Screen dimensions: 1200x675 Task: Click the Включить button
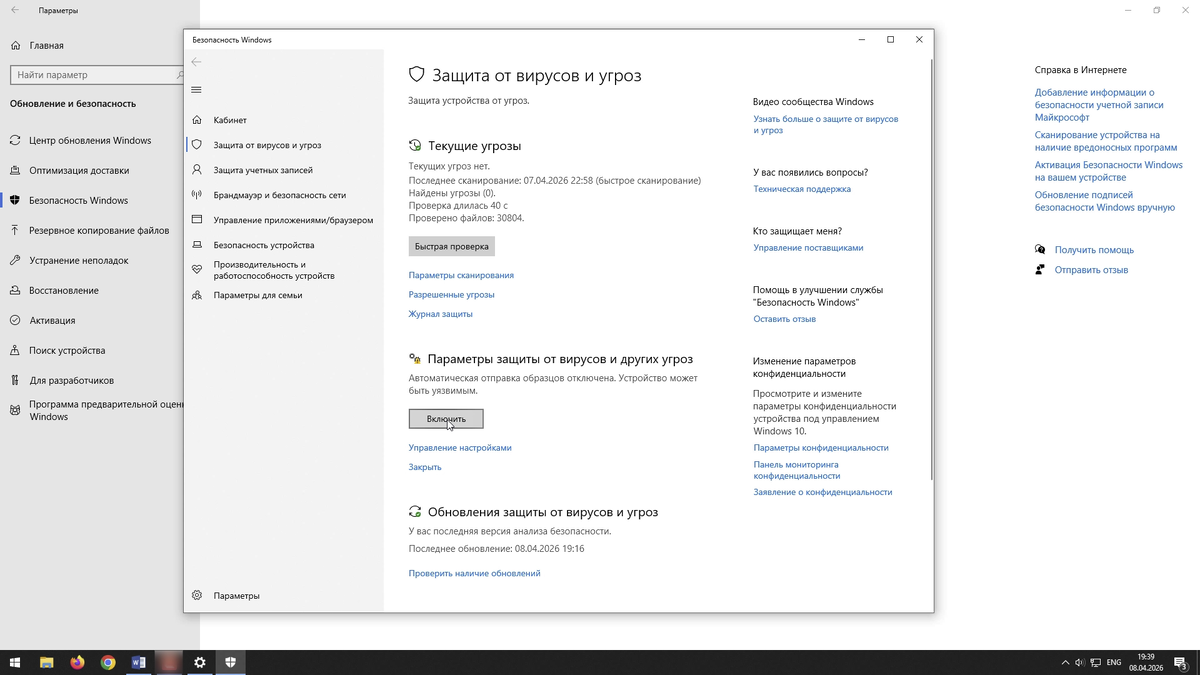click(x=446, y=419)
